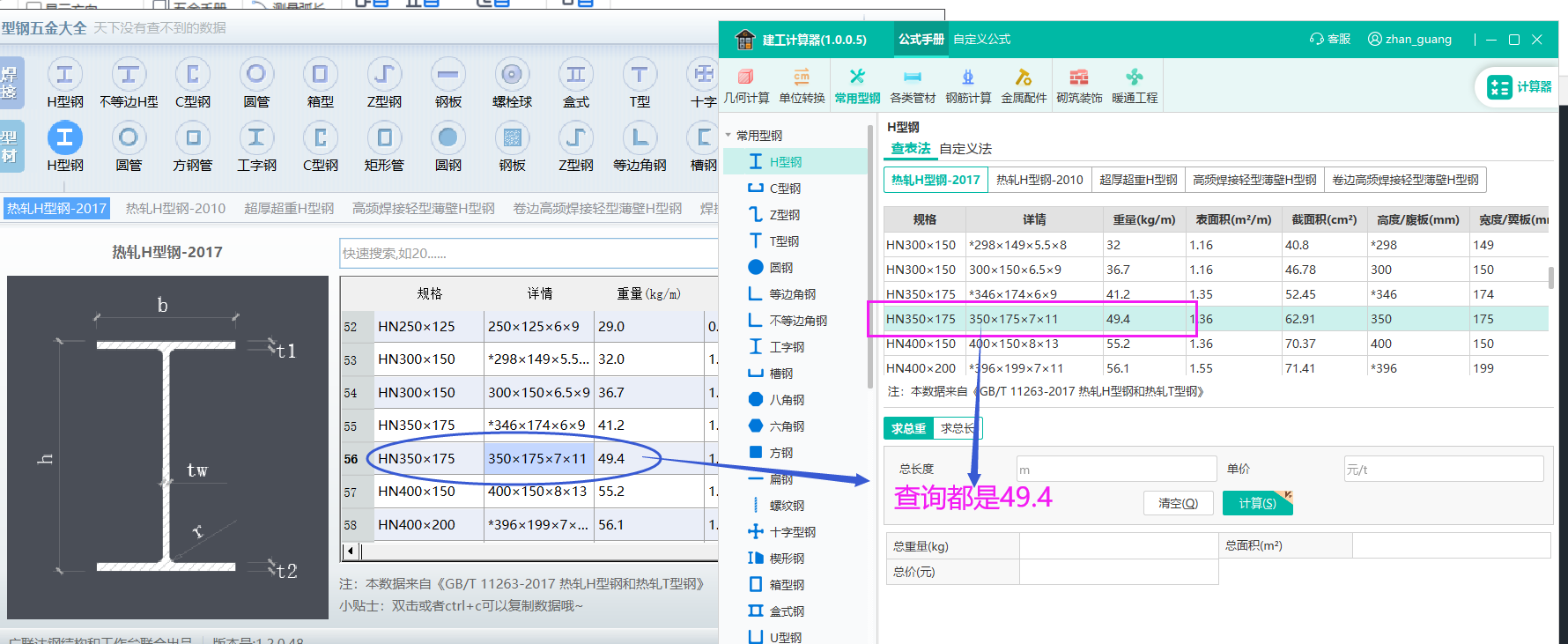Open 高频焊接轻型薄壁H型钢 sub-tab in 建工计算器

pyautogui.click(x=1254, y=180)
